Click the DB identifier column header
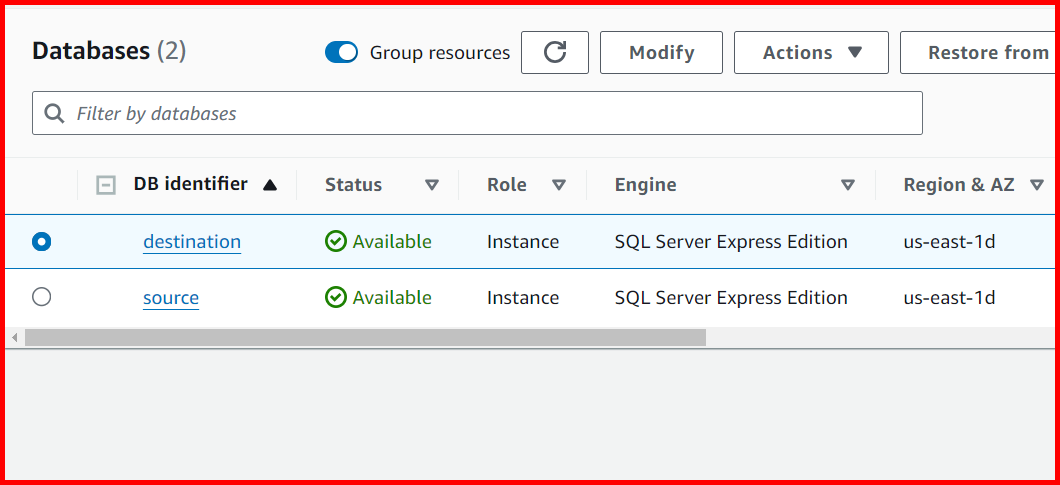The image size is (1060, 485). [191, 184]
